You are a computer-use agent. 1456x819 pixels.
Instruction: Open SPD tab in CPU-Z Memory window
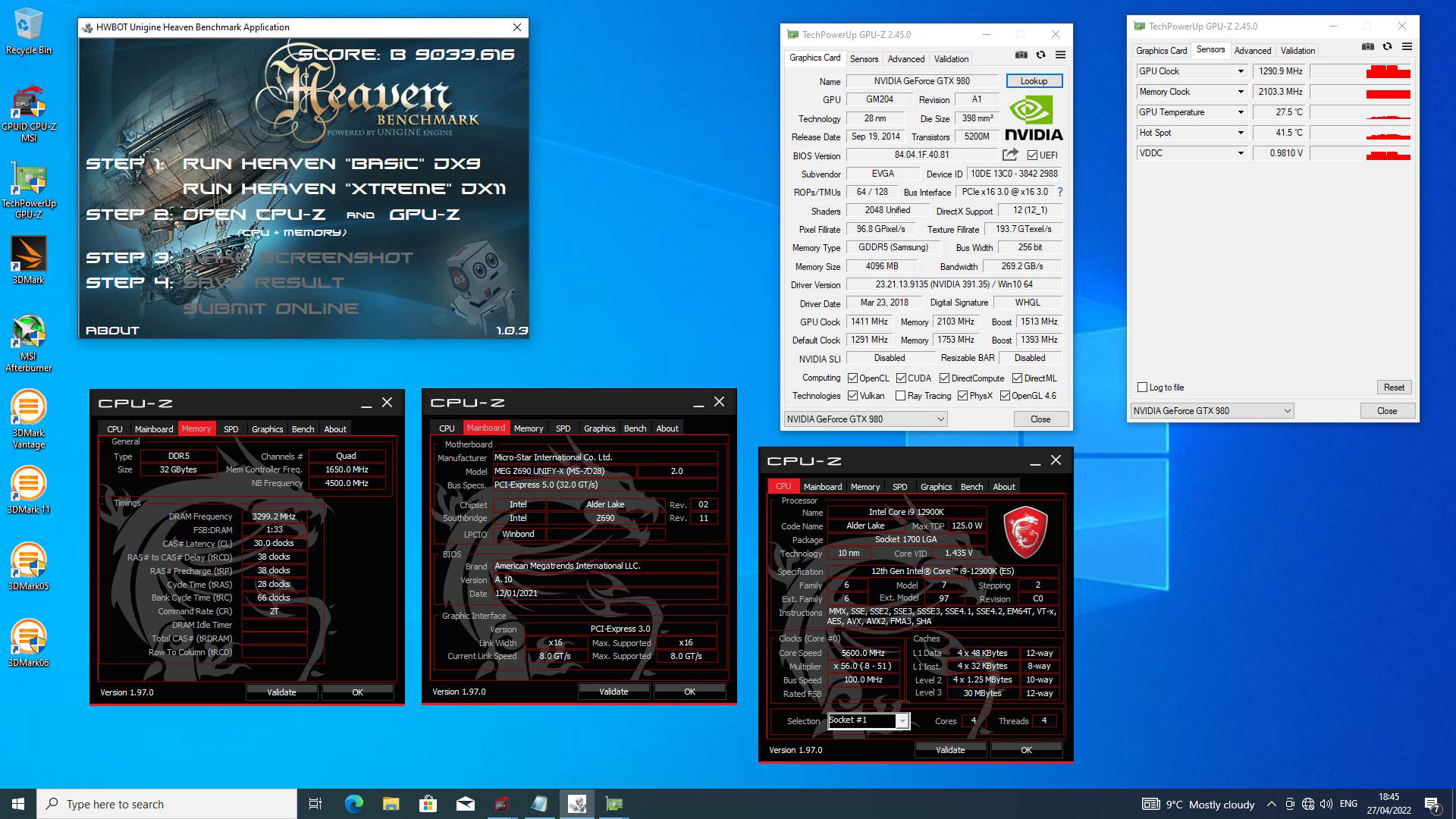pyautogui.click(x=231, y=429)
